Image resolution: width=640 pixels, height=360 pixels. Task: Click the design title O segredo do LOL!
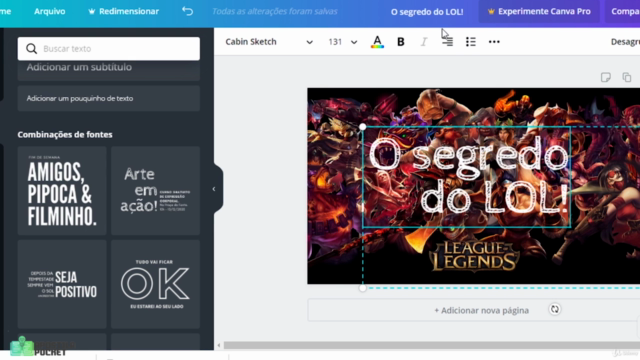[427, 12]
